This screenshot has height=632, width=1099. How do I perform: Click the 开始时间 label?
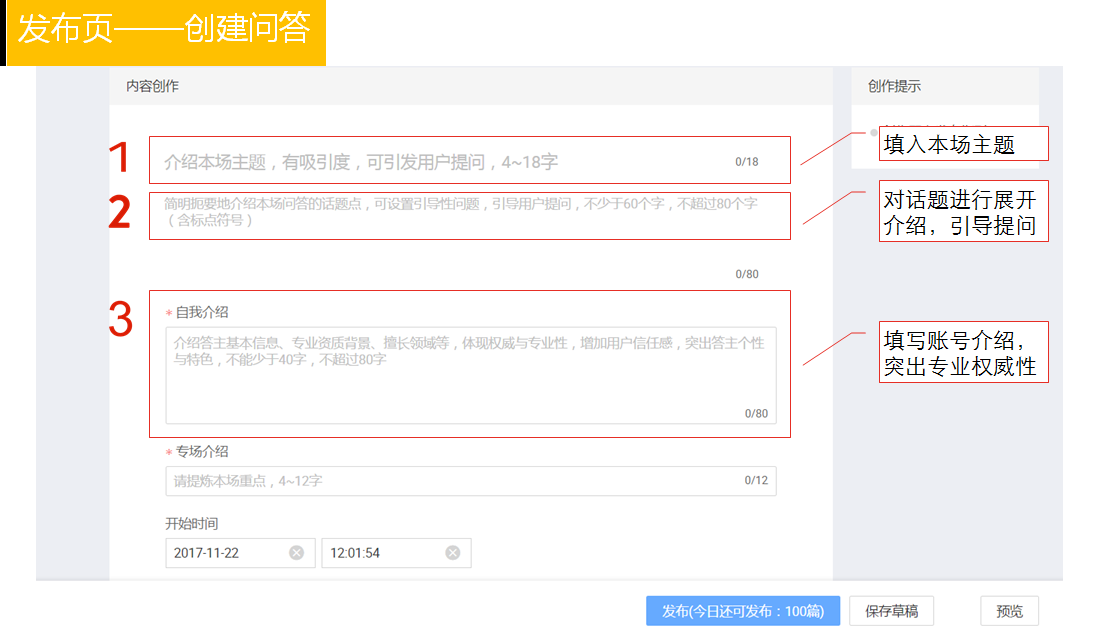192,523
